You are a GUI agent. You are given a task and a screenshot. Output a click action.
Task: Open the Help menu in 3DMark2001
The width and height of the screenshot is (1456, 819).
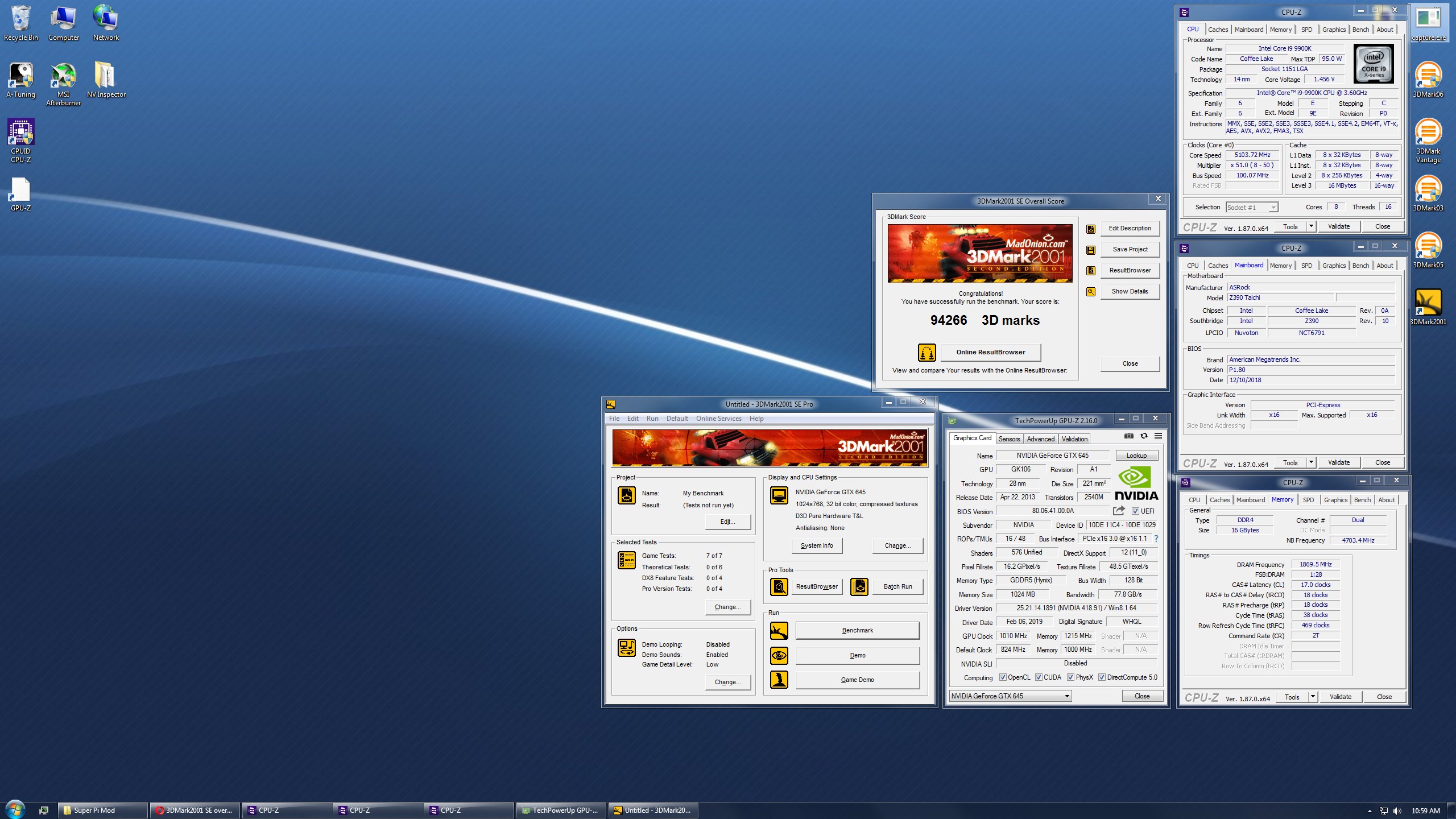[756, 419]
